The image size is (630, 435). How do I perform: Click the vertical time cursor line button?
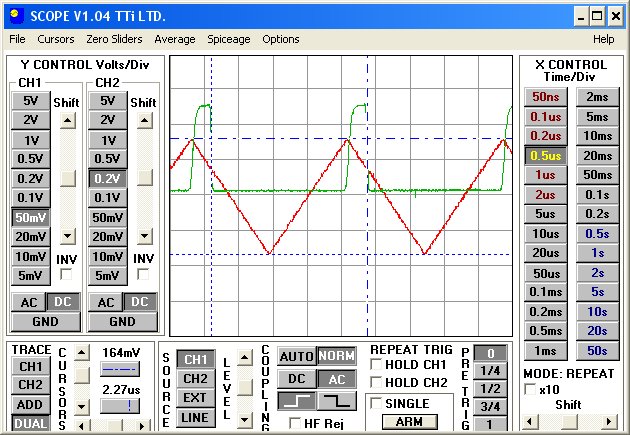[x=120, y=406]
